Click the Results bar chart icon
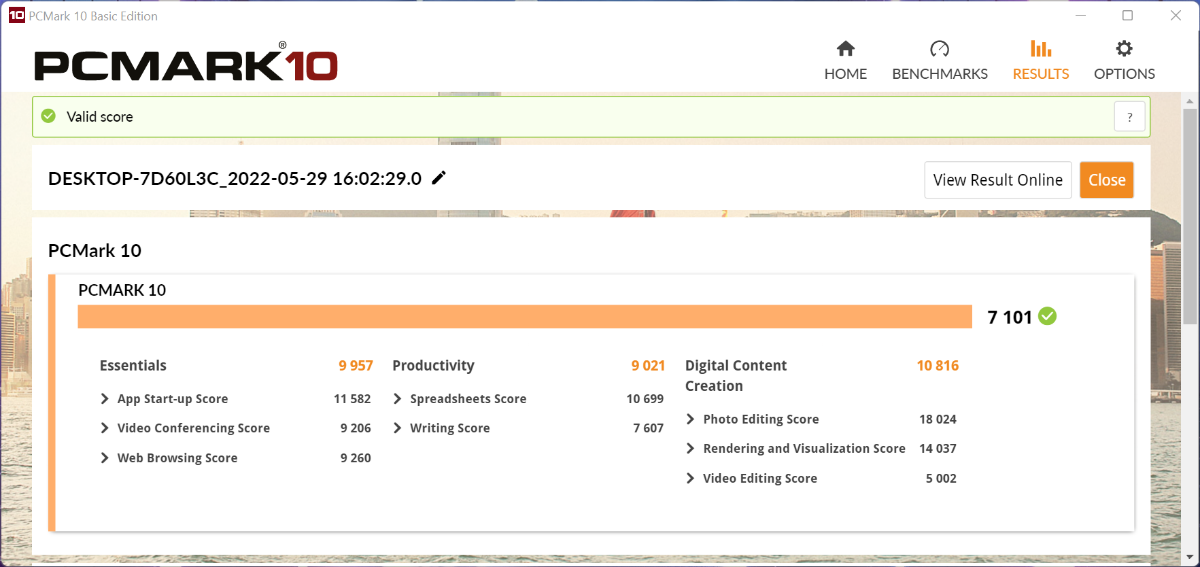 [x=1040, y=49]
